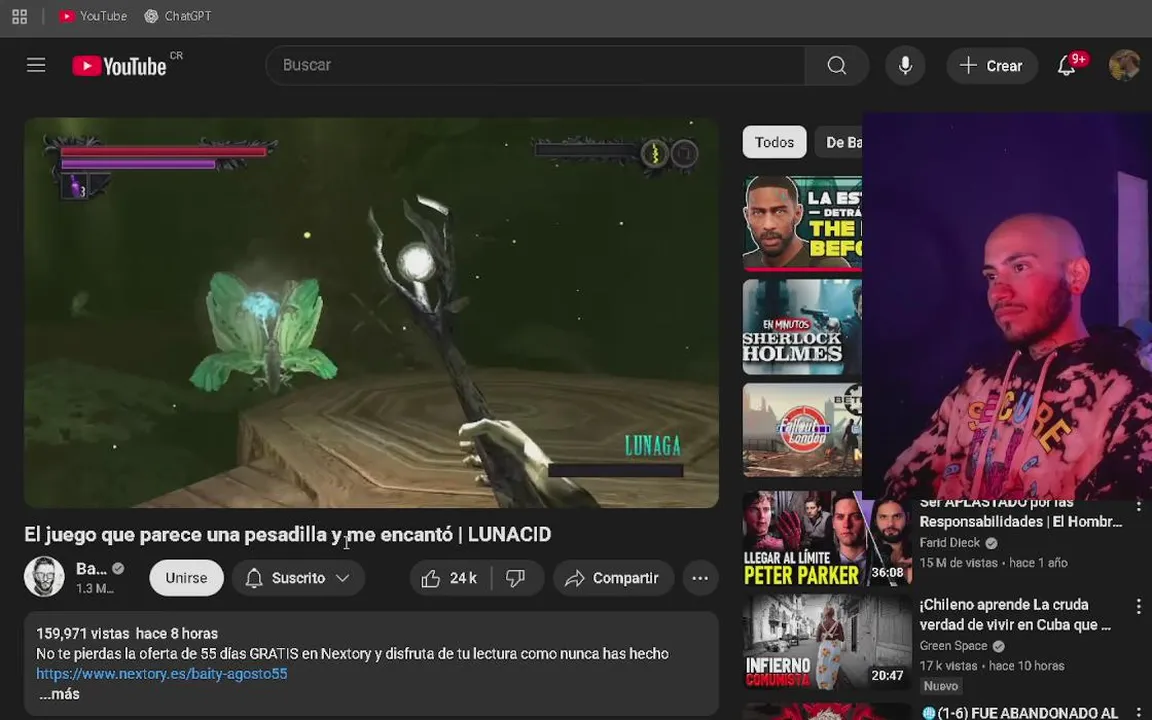Expand description with ...más
Image resolution: width=1152 pixels, height=720 pixels.
[x=59, y=694]
